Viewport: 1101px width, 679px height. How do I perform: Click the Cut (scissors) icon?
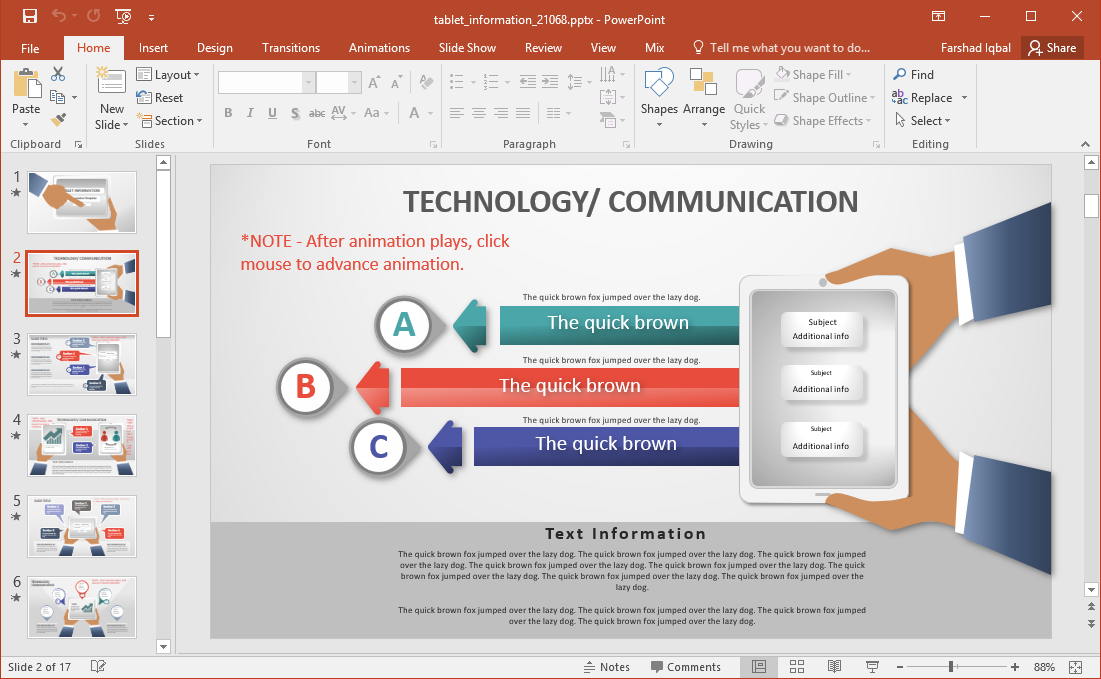pyautogui.click(x=57, y=74)
